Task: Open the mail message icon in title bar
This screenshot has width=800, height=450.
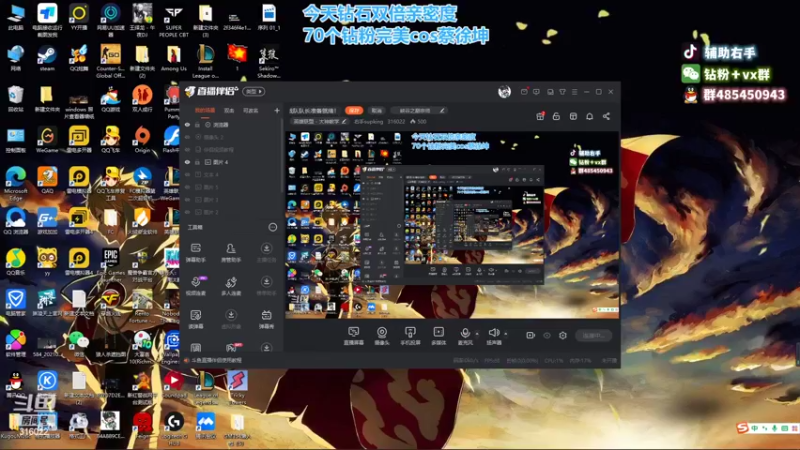Action: pyautogui.click(x=524, y=92)
